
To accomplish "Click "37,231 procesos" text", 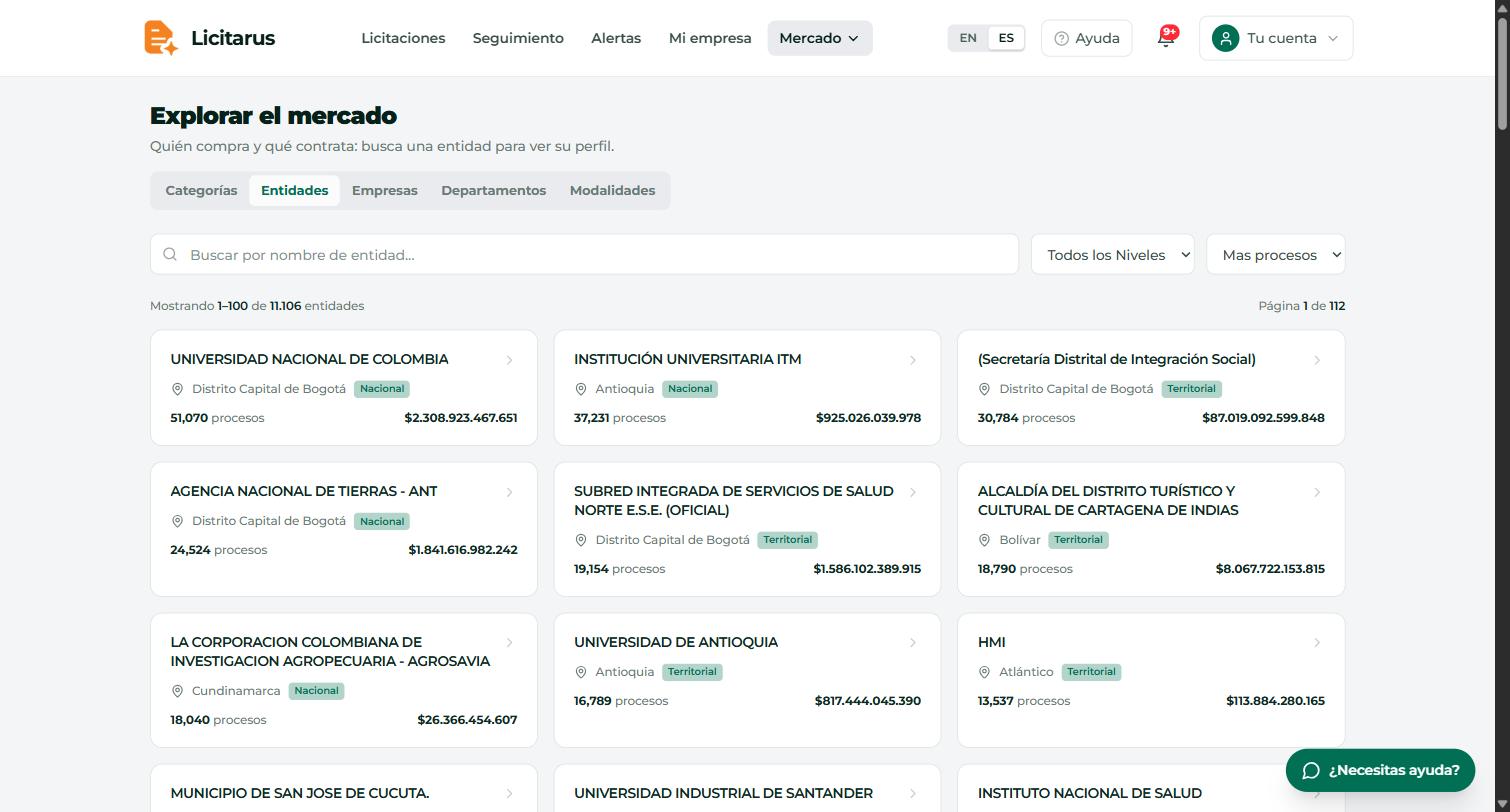I will (x=620, y=418).
